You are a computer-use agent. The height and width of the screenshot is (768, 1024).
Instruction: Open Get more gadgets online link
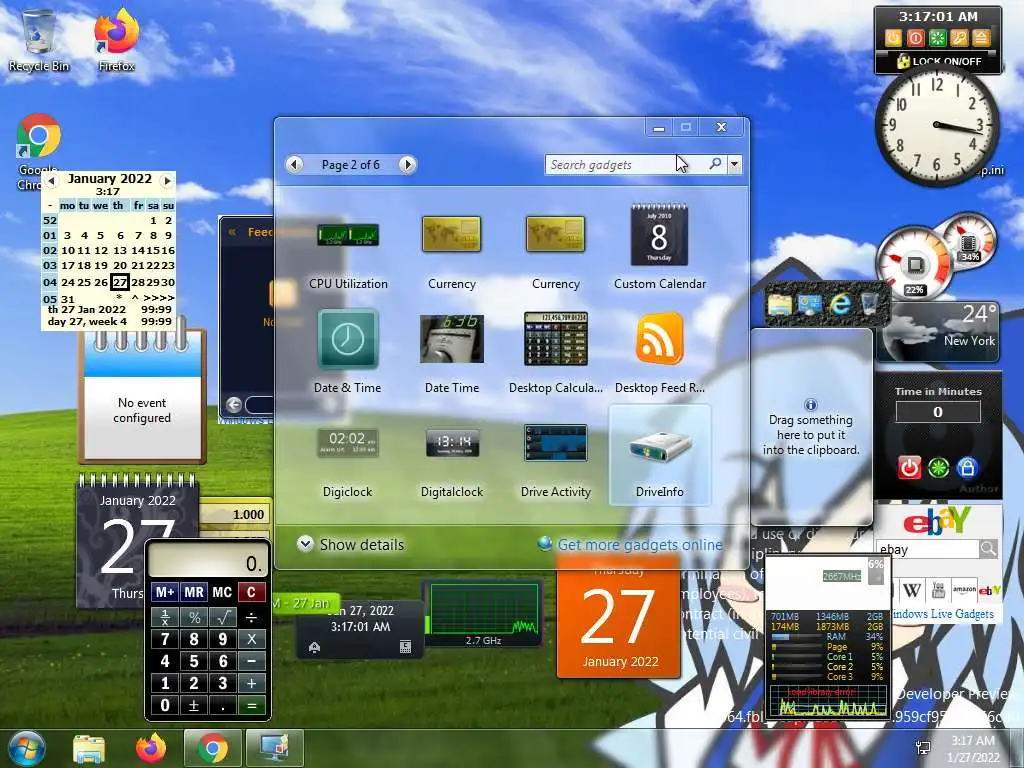click(x=640, y=544)
